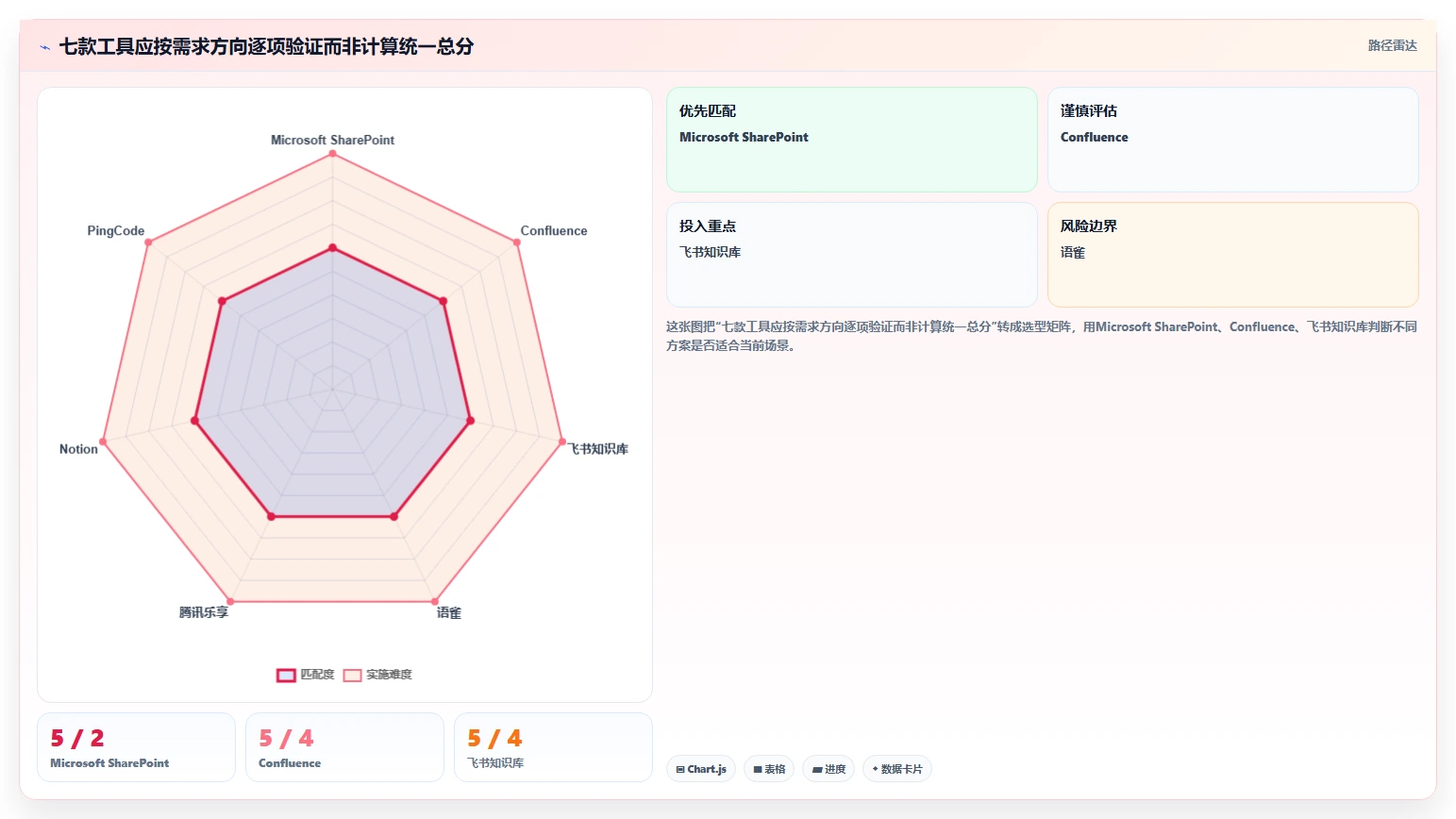This screenshot has width=1456, height=819.
Task: Click the description paragraph starting 这张图把
Action: pyautogui.click(x=1042, y=336)
